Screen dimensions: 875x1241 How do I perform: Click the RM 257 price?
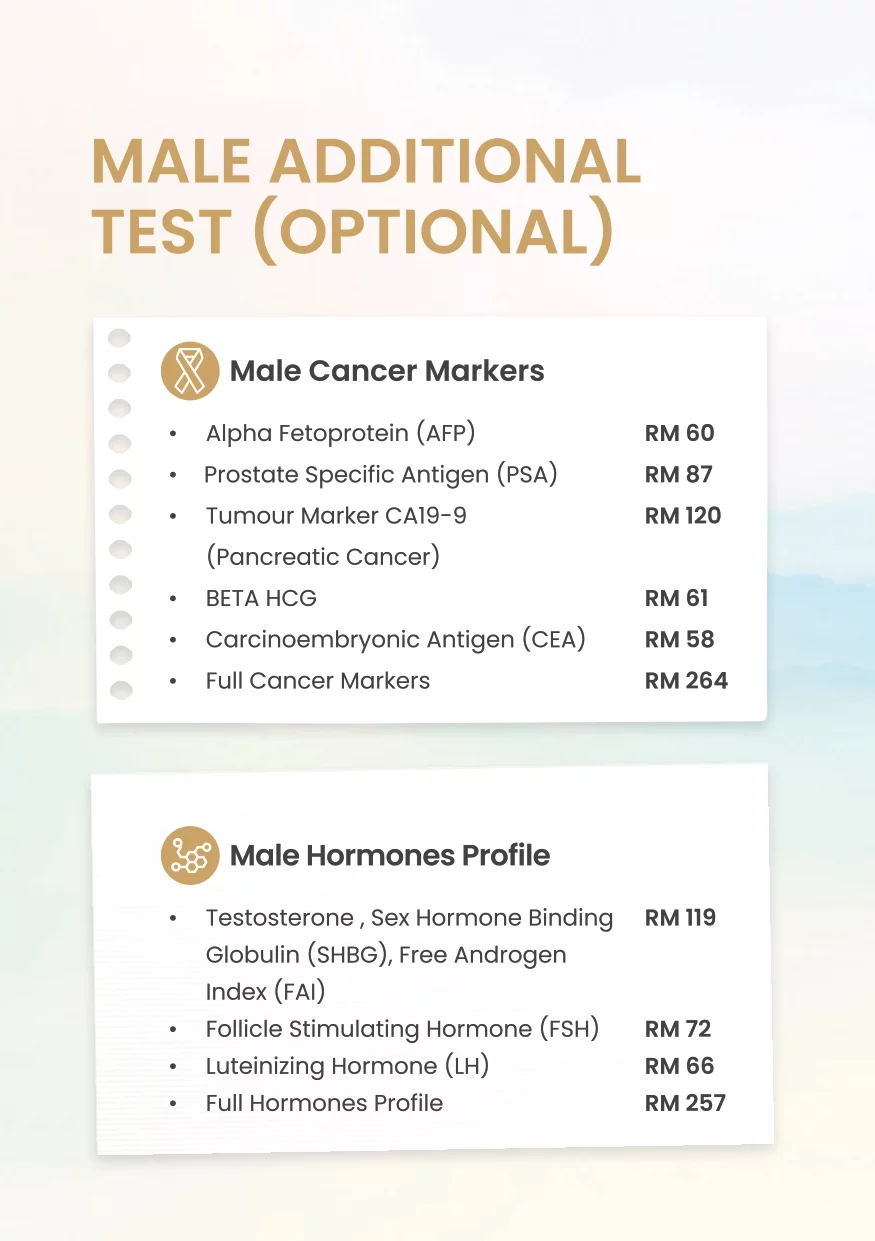coord(685,1103)
